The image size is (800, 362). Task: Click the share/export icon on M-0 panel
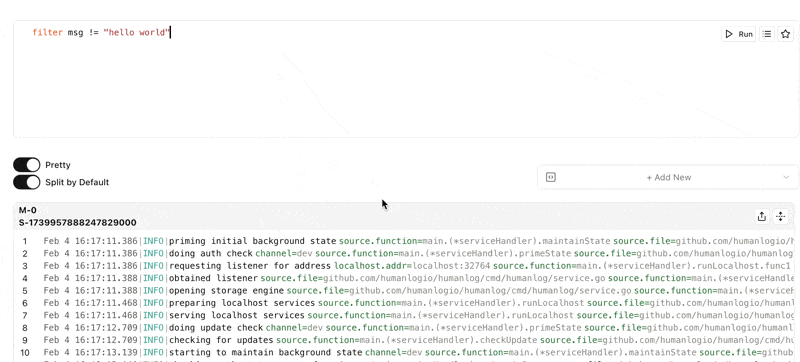pyautogui.click(x=762, y=216)
